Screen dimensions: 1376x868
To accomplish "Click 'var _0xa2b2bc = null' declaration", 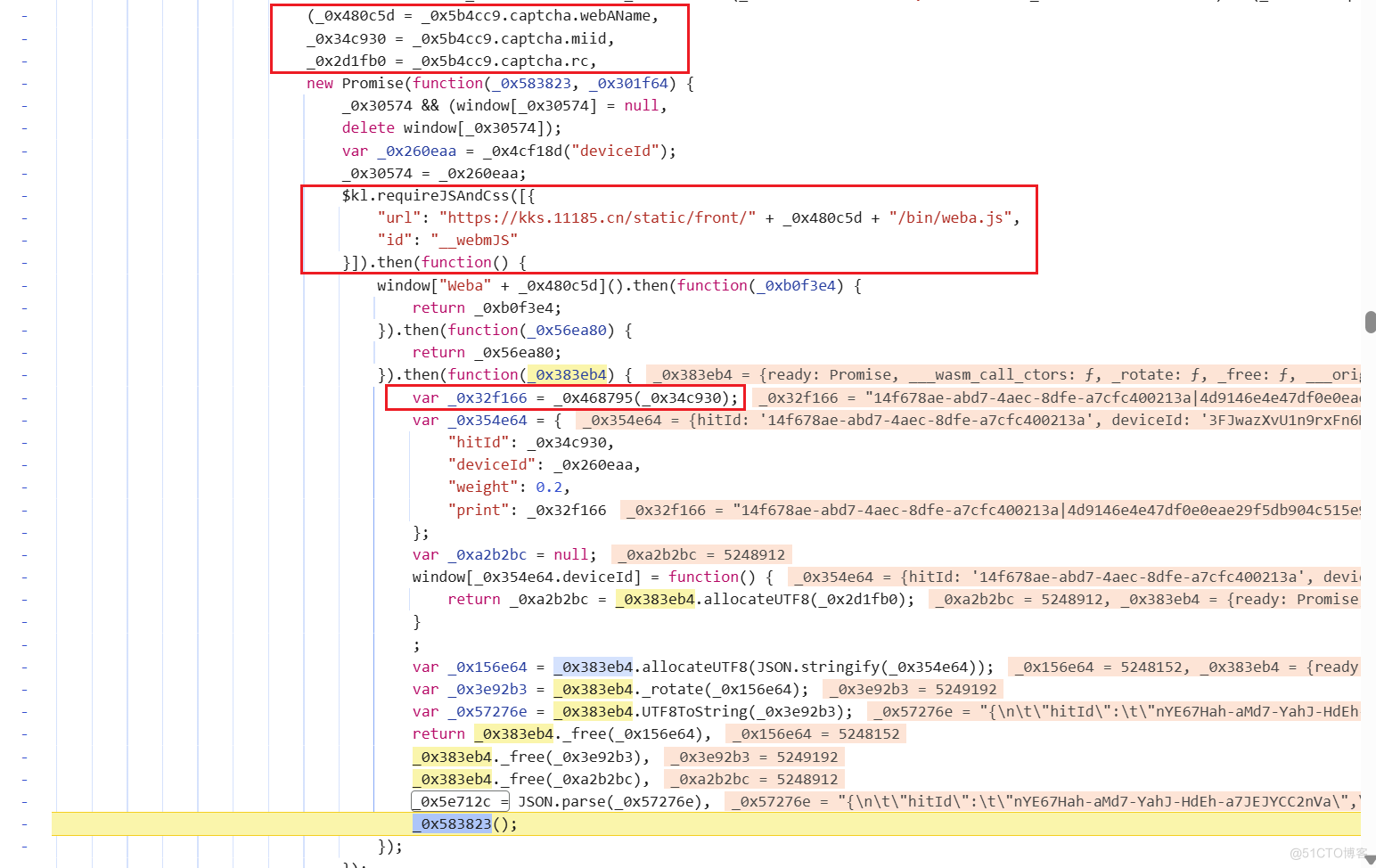I will (x=501, y=555).
